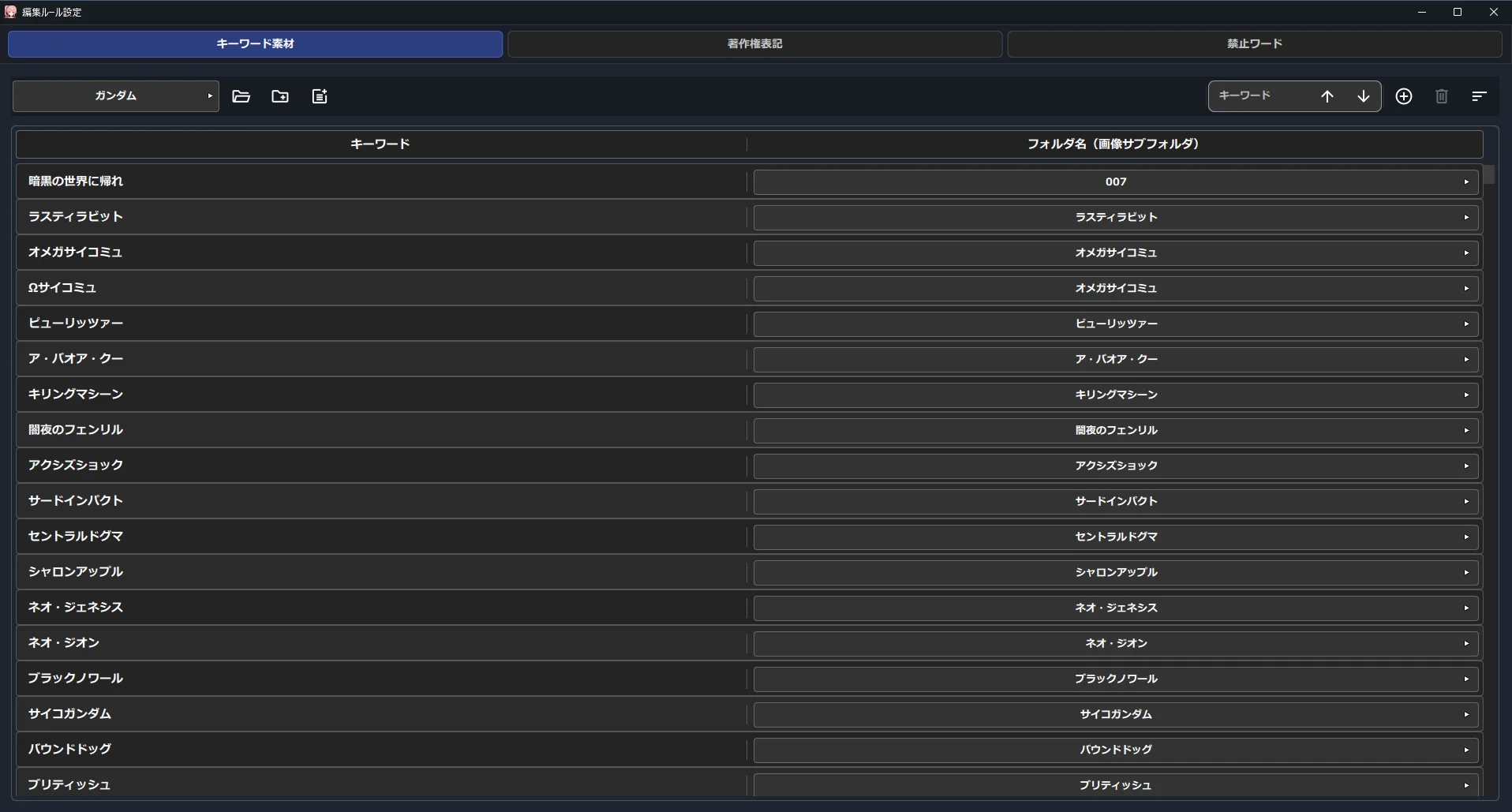Select keyword cell 暗黒の世界に帰れ

pyautogui.click(x=381, y=181)
